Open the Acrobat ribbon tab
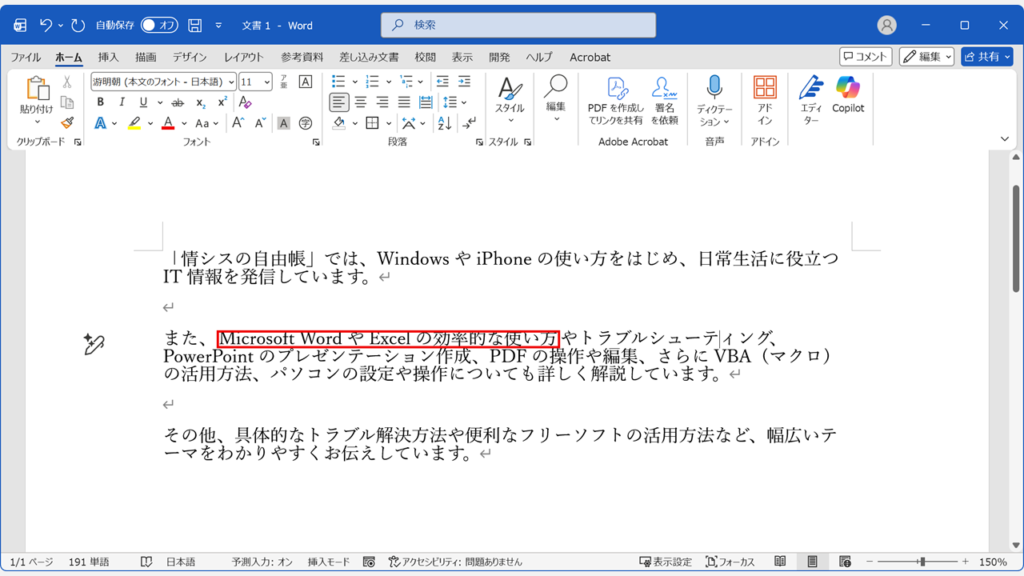Image resolution: width=1024 pixels, height=576 pixels. tap(589, 57)
